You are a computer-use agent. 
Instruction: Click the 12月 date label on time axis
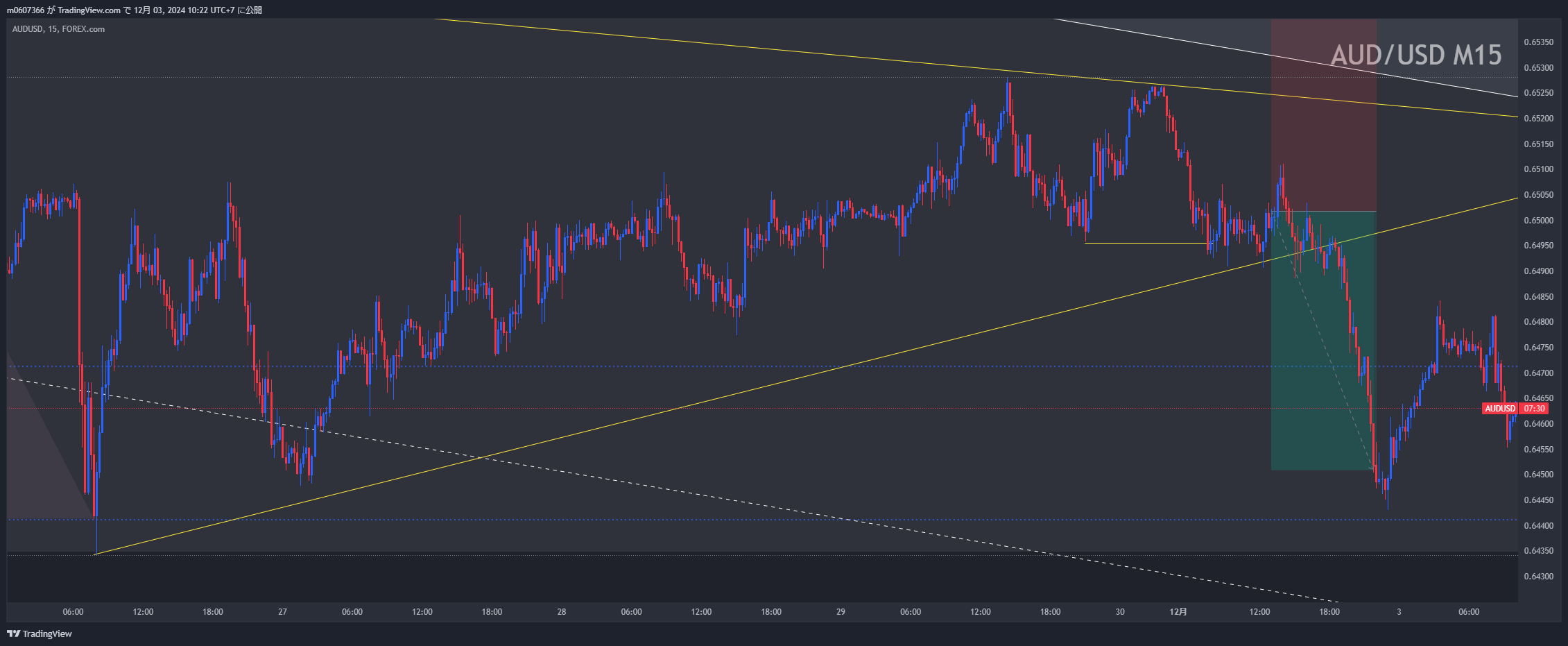click(1178, 612)
